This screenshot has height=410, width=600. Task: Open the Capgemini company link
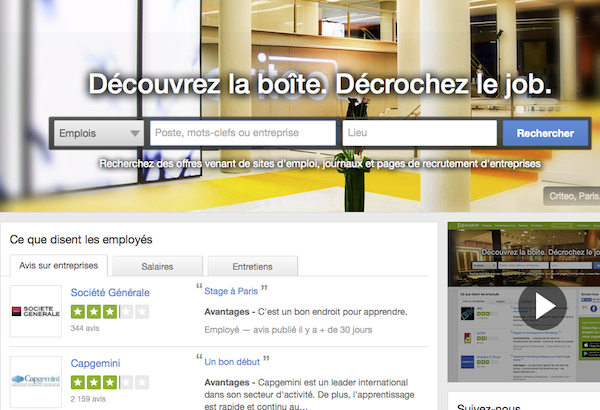pos(95,363)
